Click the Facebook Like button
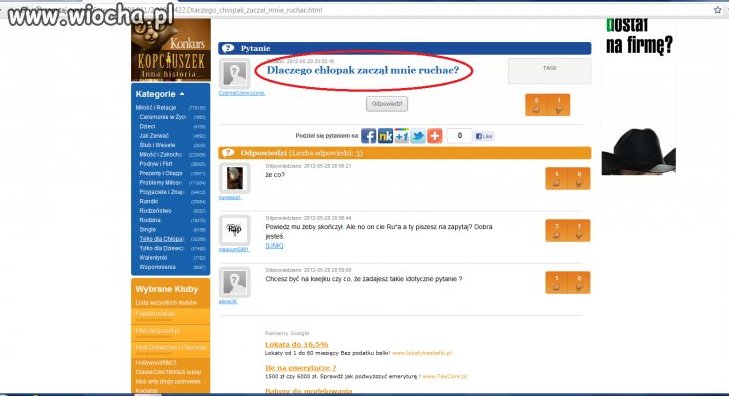 click(484, 136)
